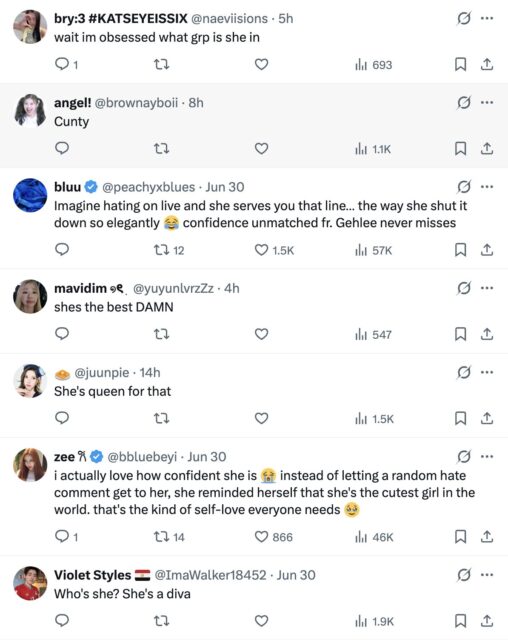This screenshot has width=508, height=640.
Task: Open bluu's blue rose avatar
Action: tap(30, 195)
